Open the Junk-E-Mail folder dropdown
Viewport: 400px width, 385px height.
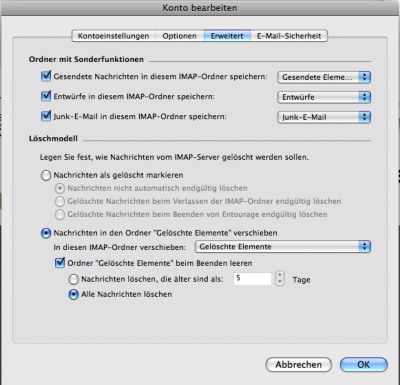pos(324,117)
